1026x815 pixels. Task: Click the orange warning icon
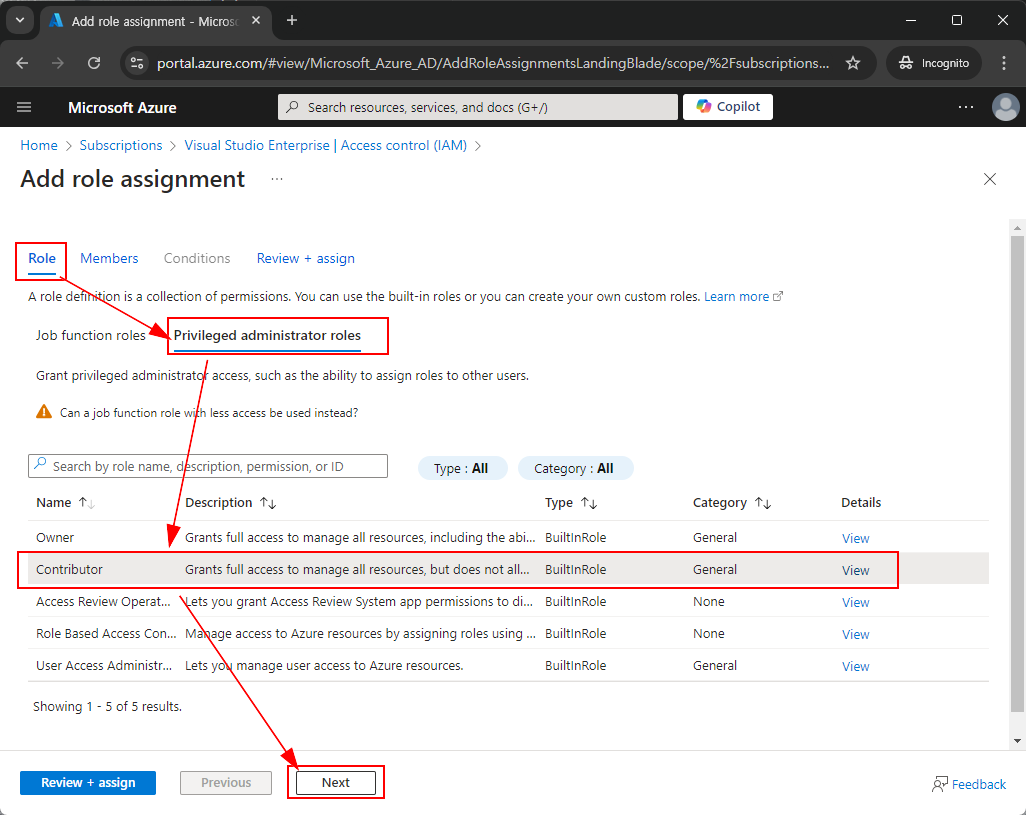[x=44, y=412]
